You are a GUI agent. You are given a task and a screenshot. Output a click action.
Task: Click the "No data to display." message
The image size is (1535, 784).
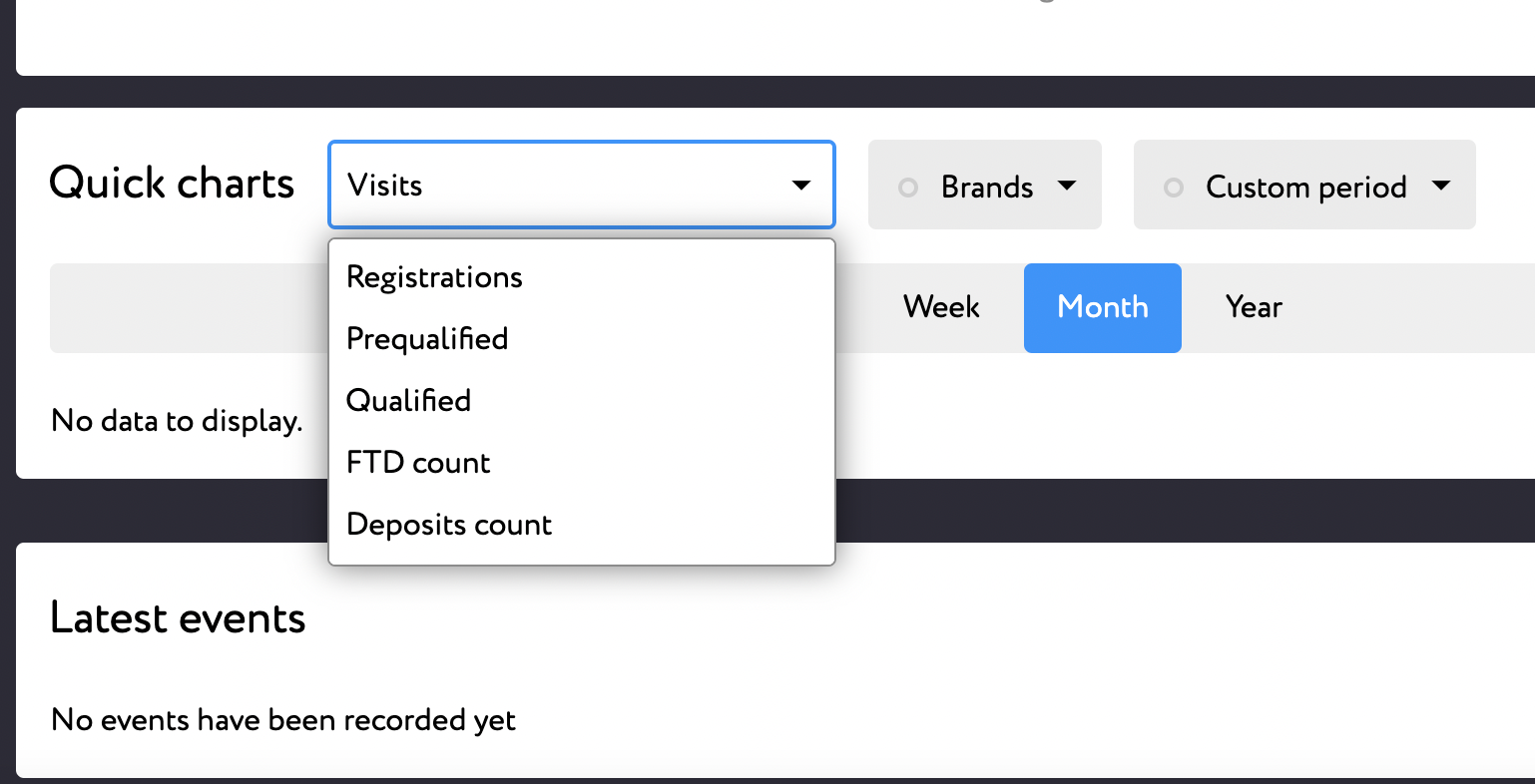pyautogui.click(x=177, y=421)
